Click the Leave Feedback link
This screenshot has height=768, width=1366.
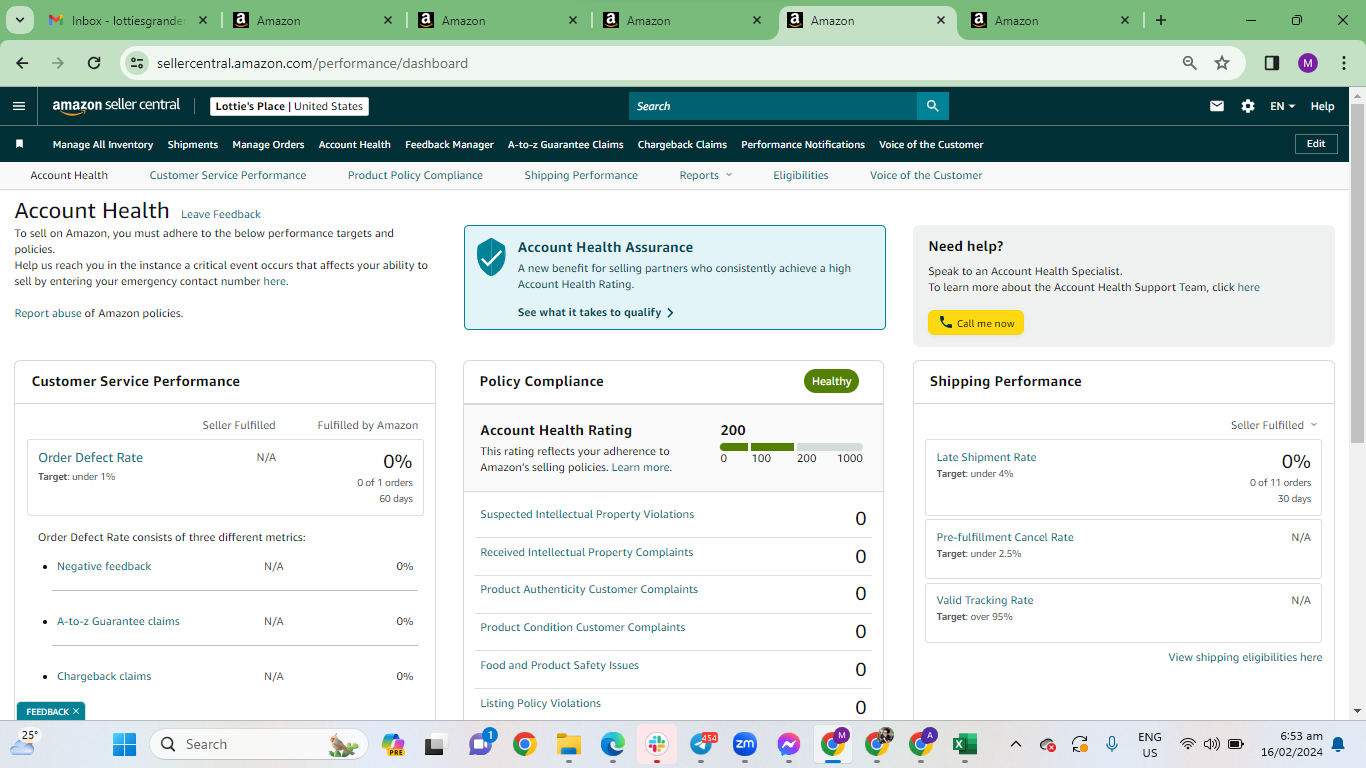pyautogui.click(x=221, y=214)
